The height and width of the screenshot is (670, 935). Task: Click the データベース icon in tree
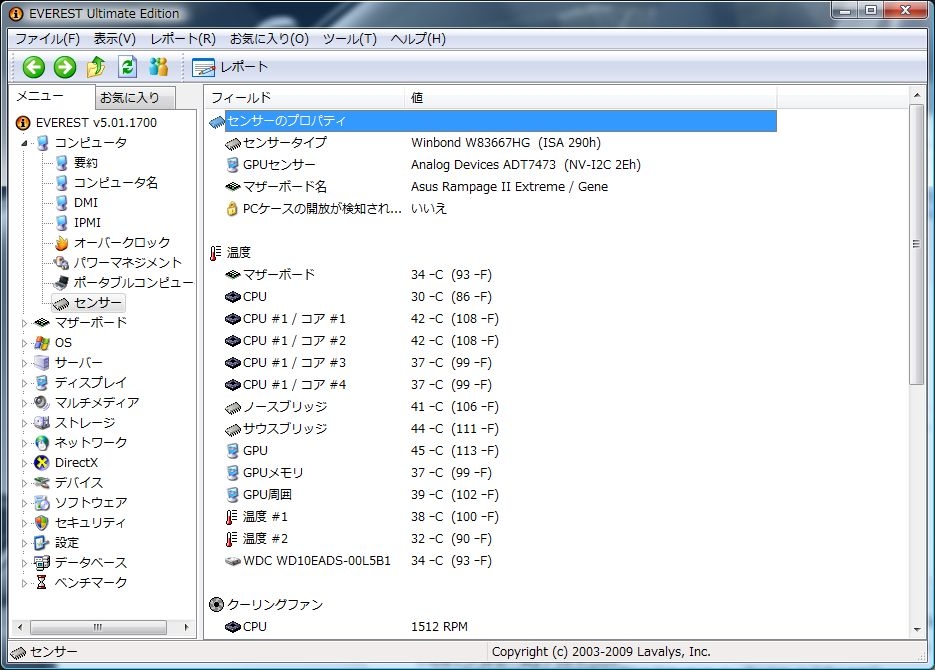[41, 563]
